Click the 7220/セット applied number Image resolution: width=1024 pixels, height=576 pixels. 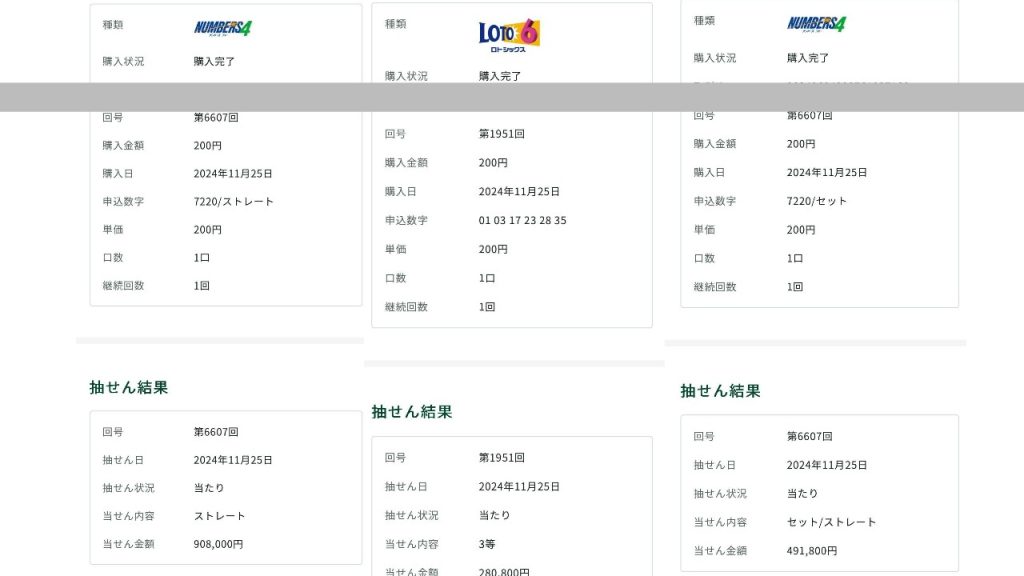(x=816, y=201)
